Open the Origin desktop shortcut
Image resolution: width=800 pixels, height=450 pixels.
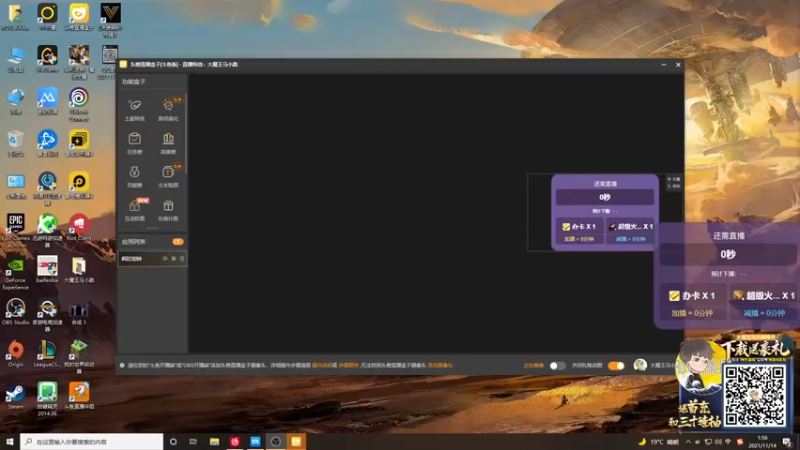(x=15, y=354)
